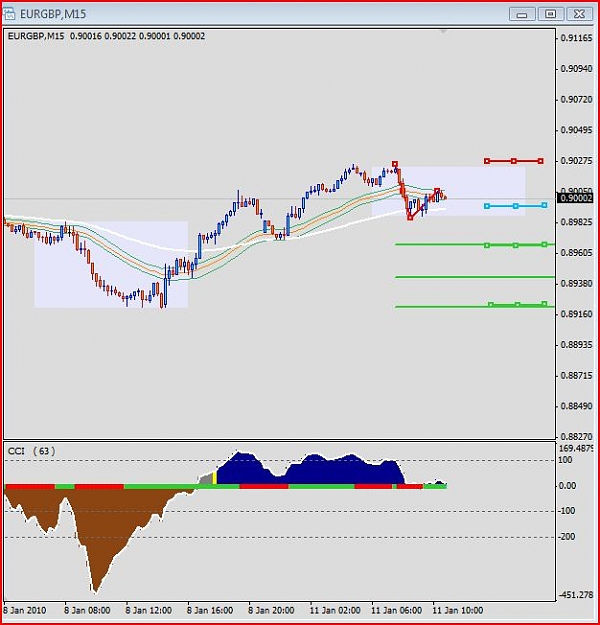Click the red zigzag bottom square marker
The height and width of the screenshot is (625, 600).
(410, 218)
